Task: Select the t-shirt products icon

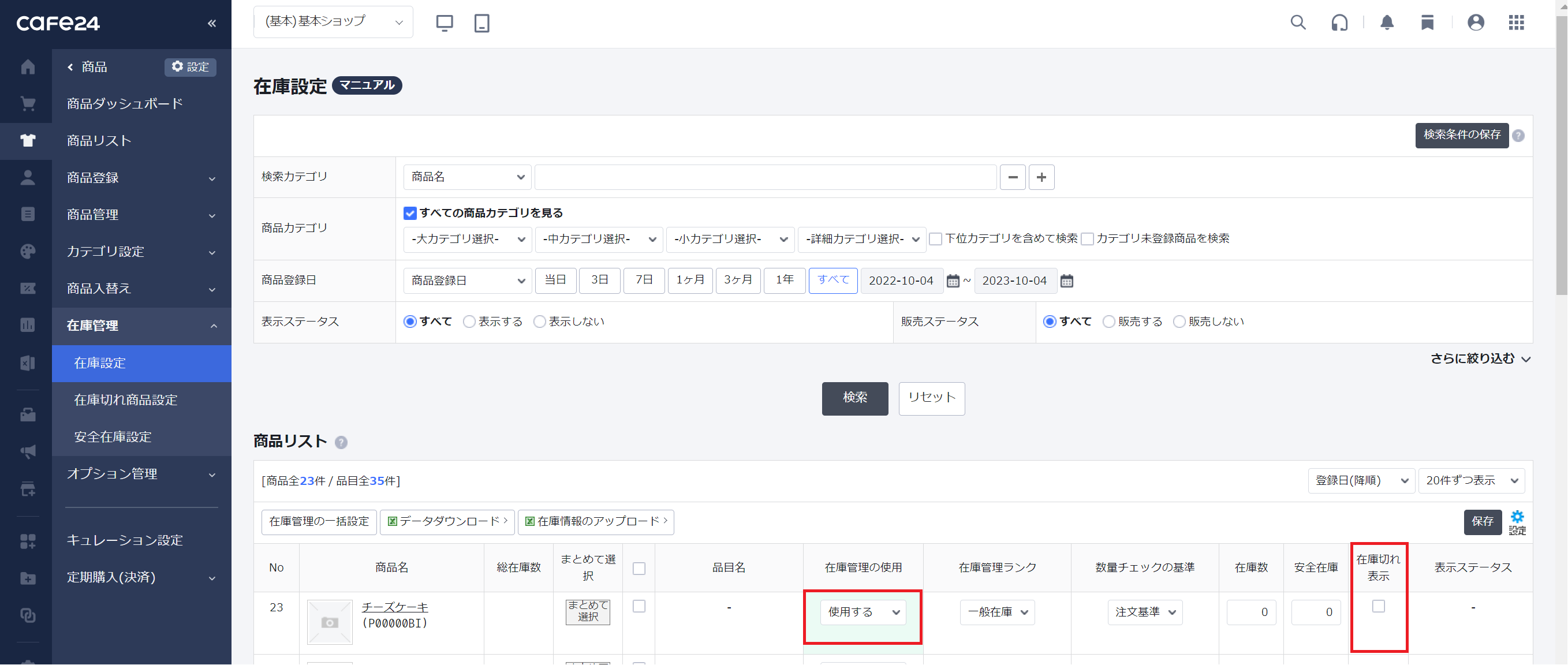Action: (x=27, y=140)
